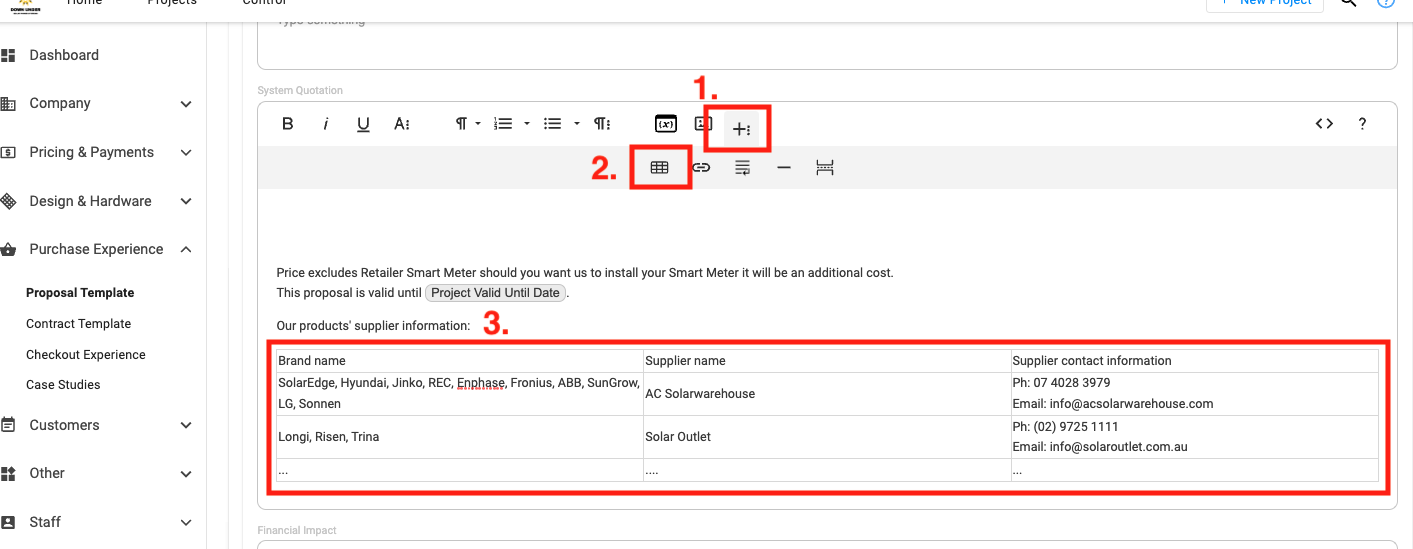Insert a page break

click(x=825, y=168)
